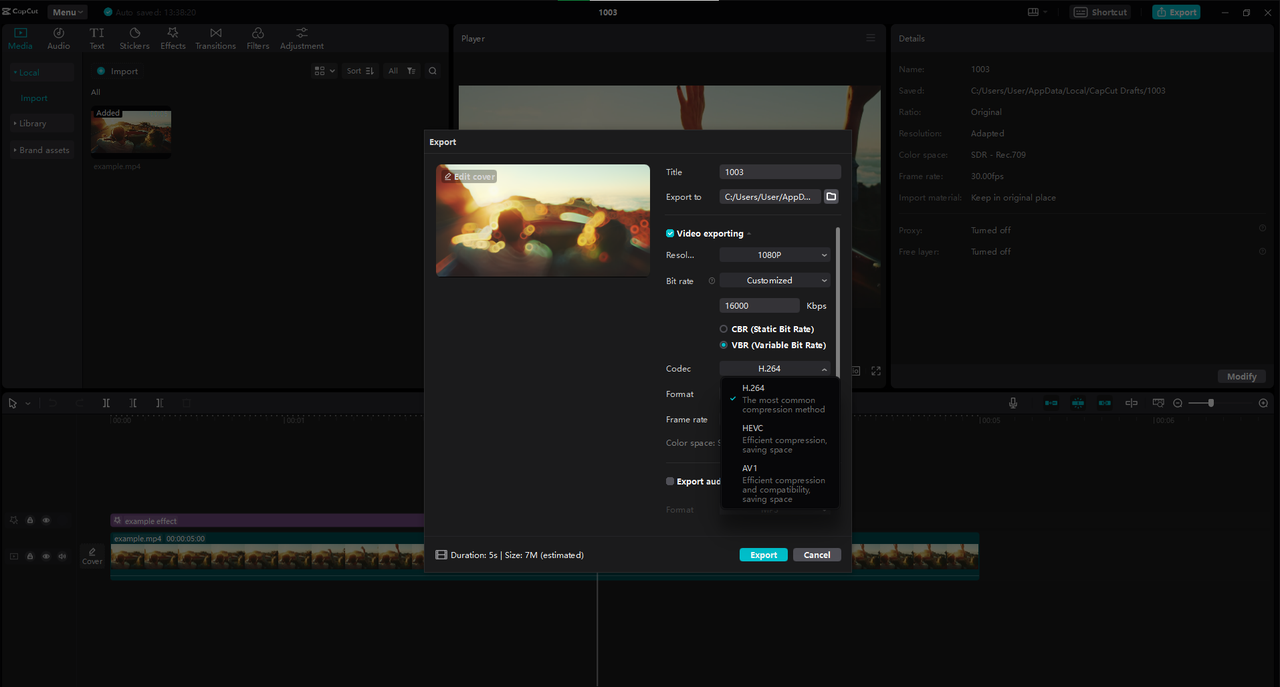Select the example.mp4 media thumbnail
Image resolution: width=1280 pixels, height=687 pixels.
pyautogui.click(x=131, y=133)
